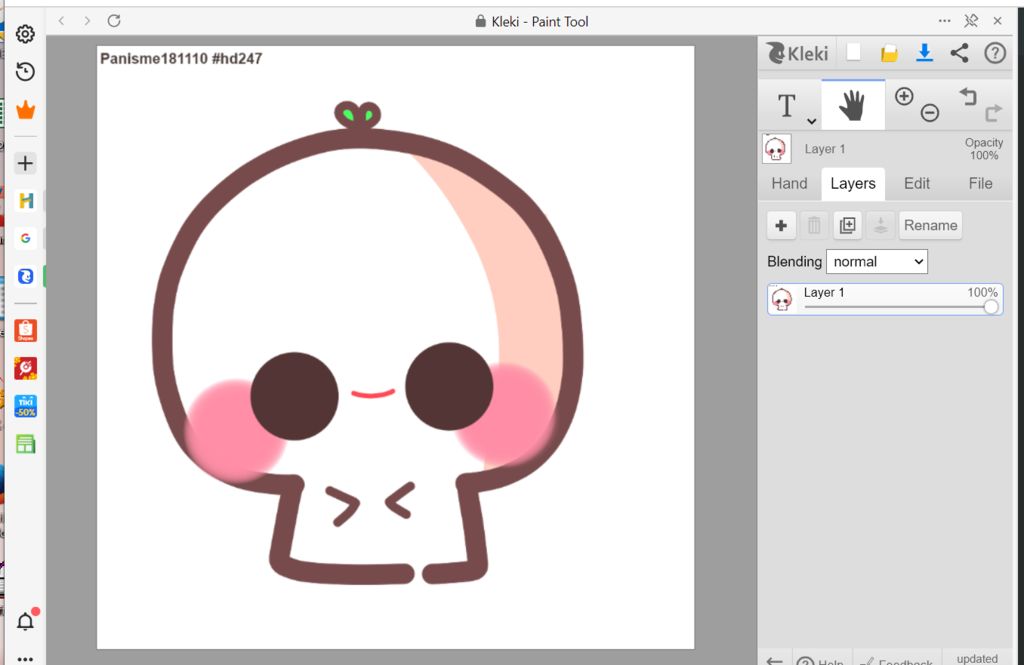Click the Layer 1 opacity slider handle

[x=991, y=307]
